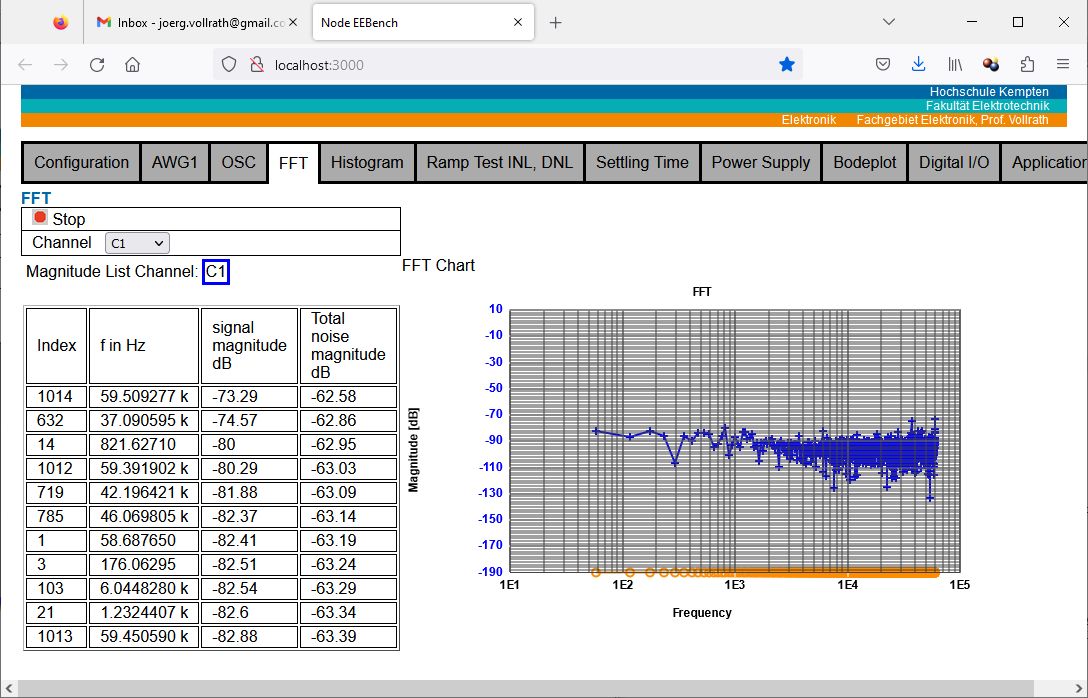Open the extensions puzzle icon
The height and width of the screenshot is (698, 1088).
pos(1027,65)
